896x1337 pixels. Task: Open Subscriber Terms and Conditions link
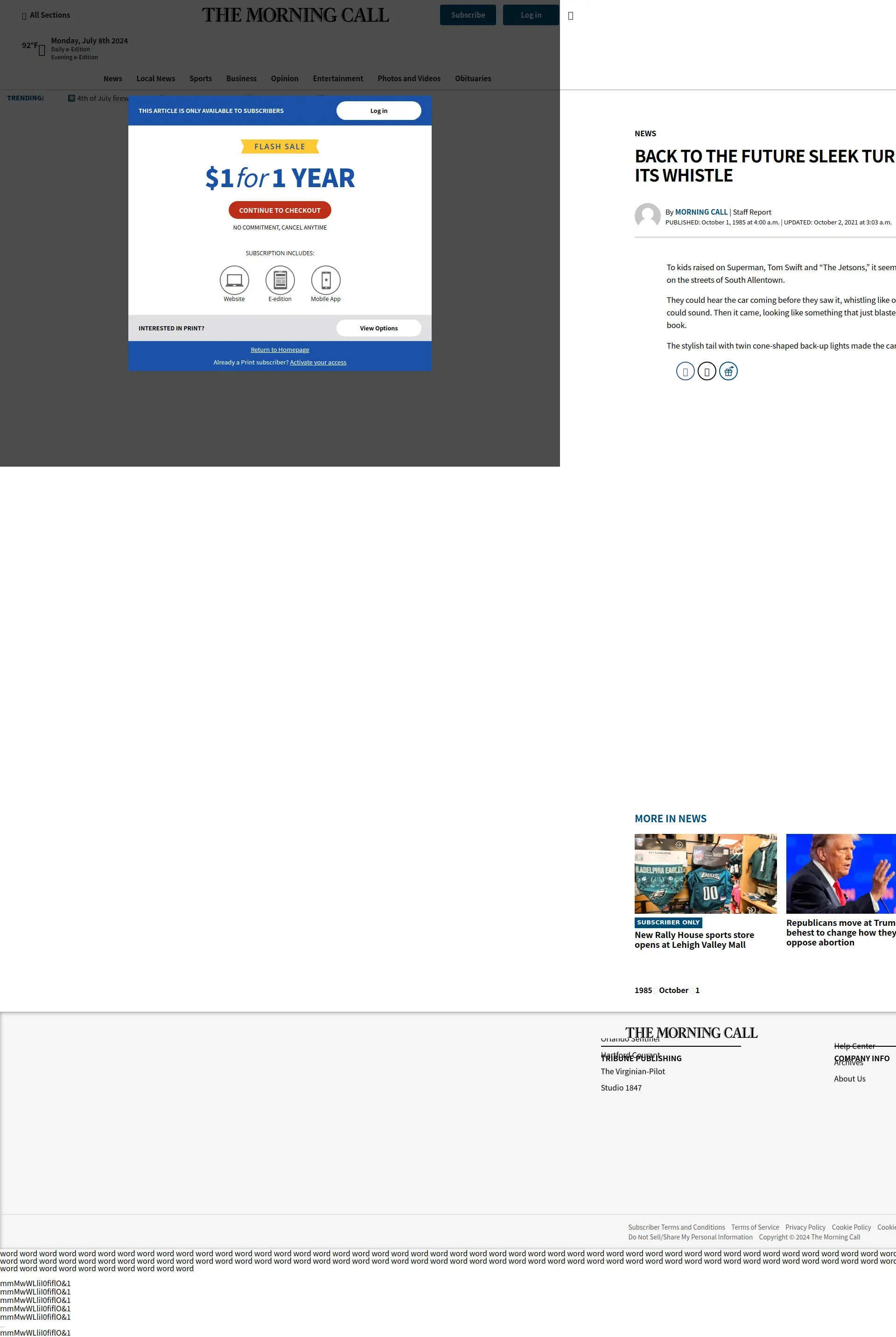pos(677,1227)
